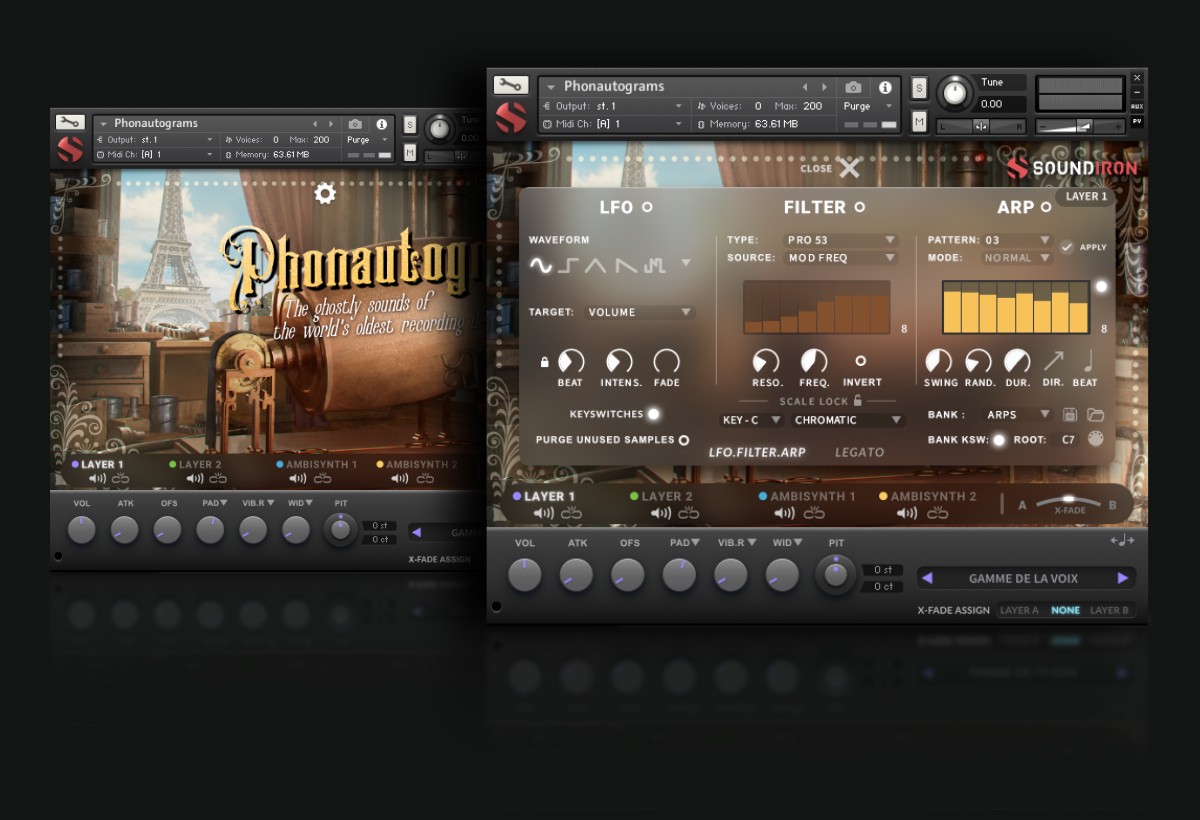Switch to the LFO.FILTER.ARP tab
Viewport: 1200px width, 820px height.
coord(757,452)
